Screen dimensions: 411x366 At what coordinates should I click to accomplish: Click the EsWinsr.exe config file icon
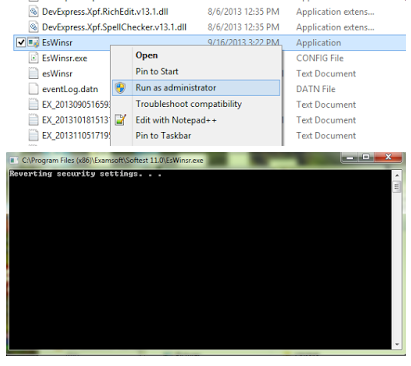pos(33,58)
